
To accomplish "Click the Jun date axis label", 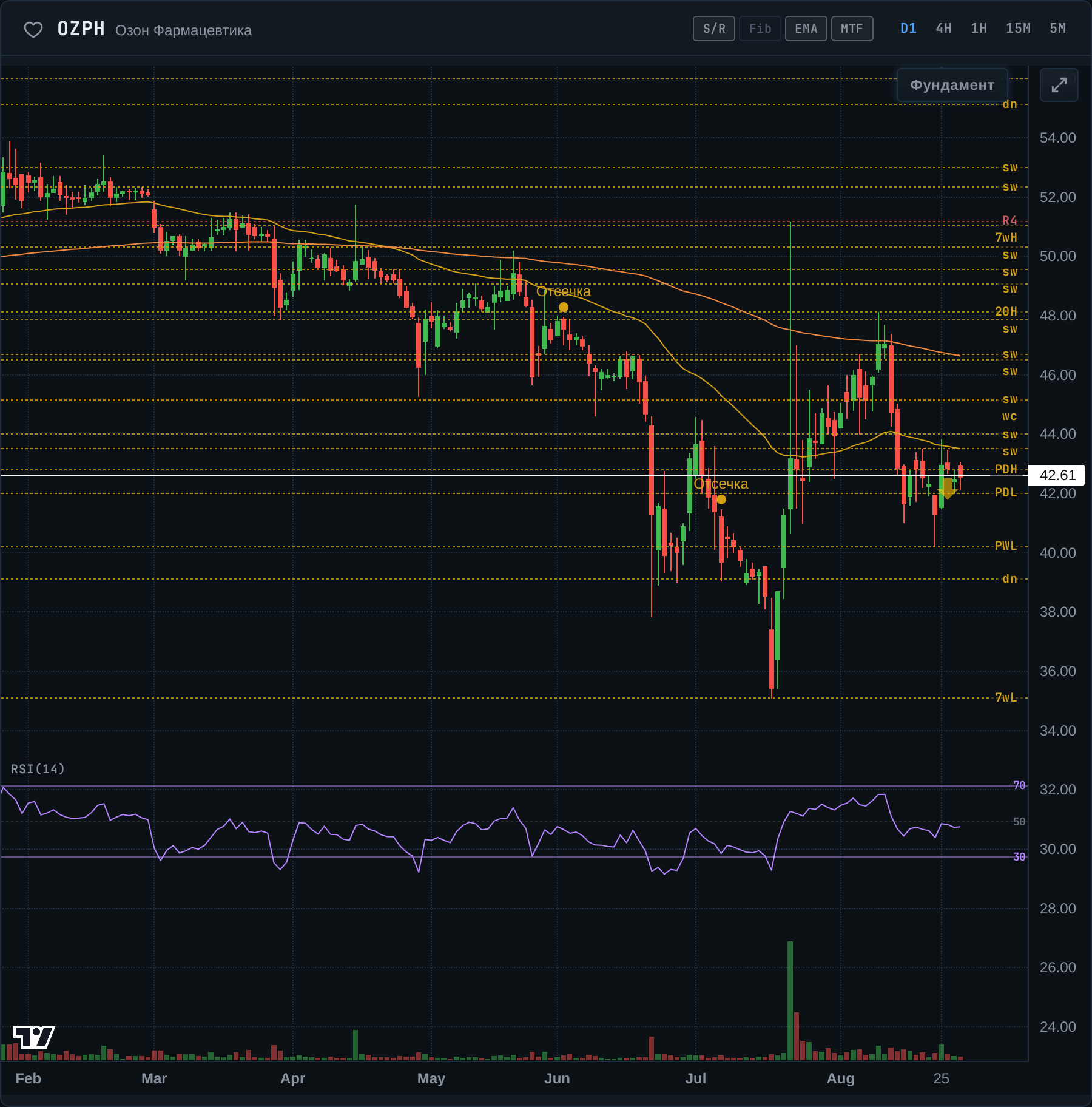I will click(557, 1078).
